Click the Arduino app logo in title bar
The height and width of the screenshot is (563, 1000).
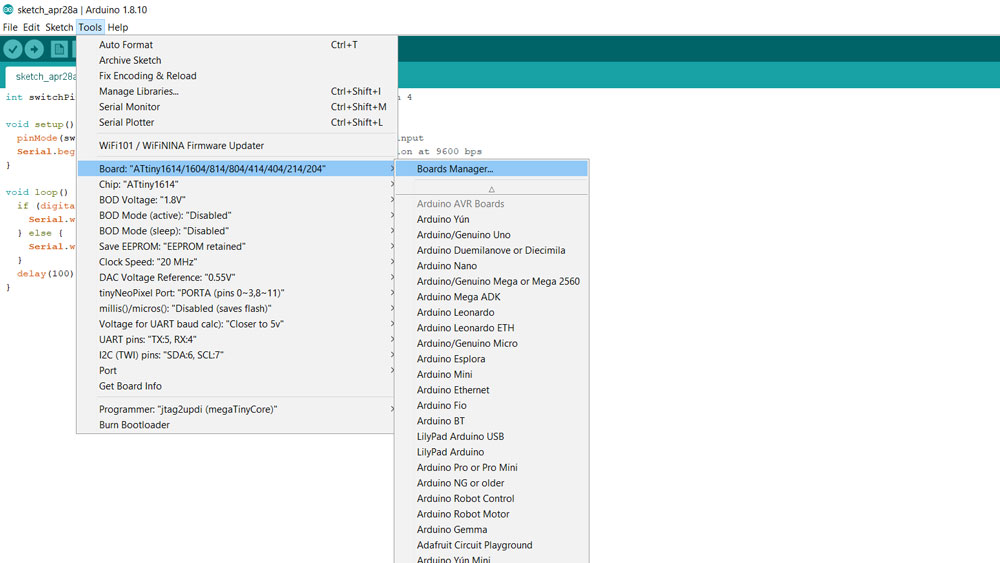coord(8,10)
